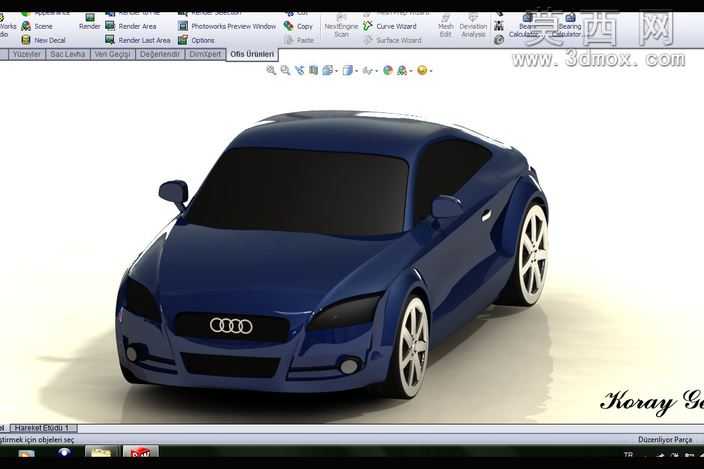The image size is (704, 469).
Task: Click the large Render button icon
Action: point(90,18)
